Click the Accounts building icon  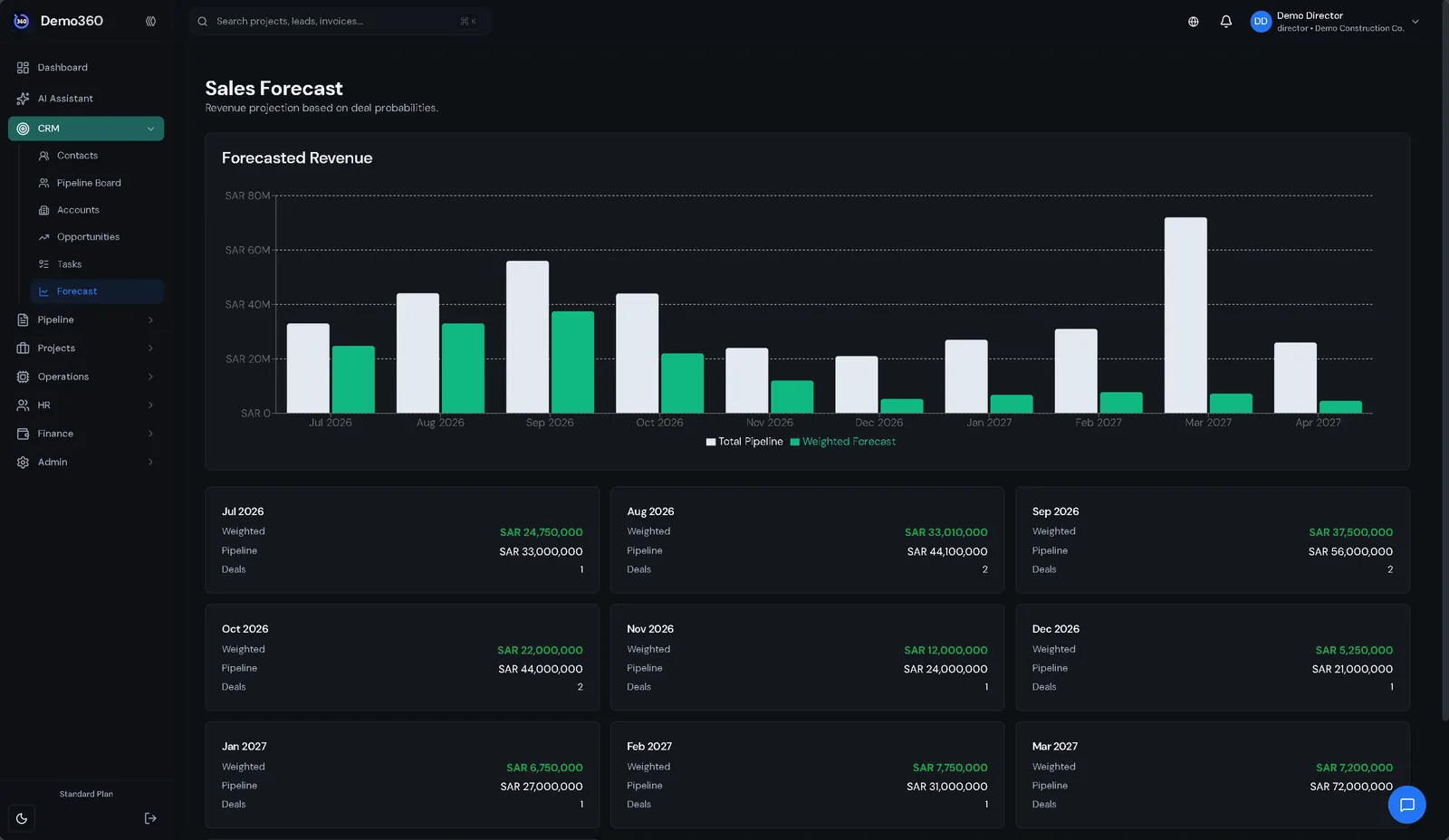(43, 210)
